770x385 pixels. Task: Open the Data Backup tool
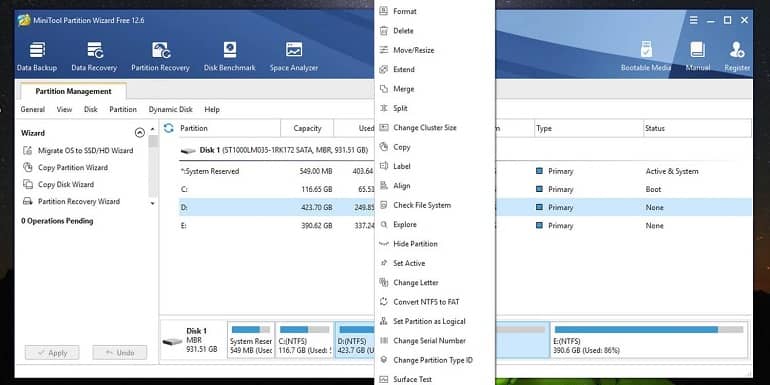(x=37, y=56)
